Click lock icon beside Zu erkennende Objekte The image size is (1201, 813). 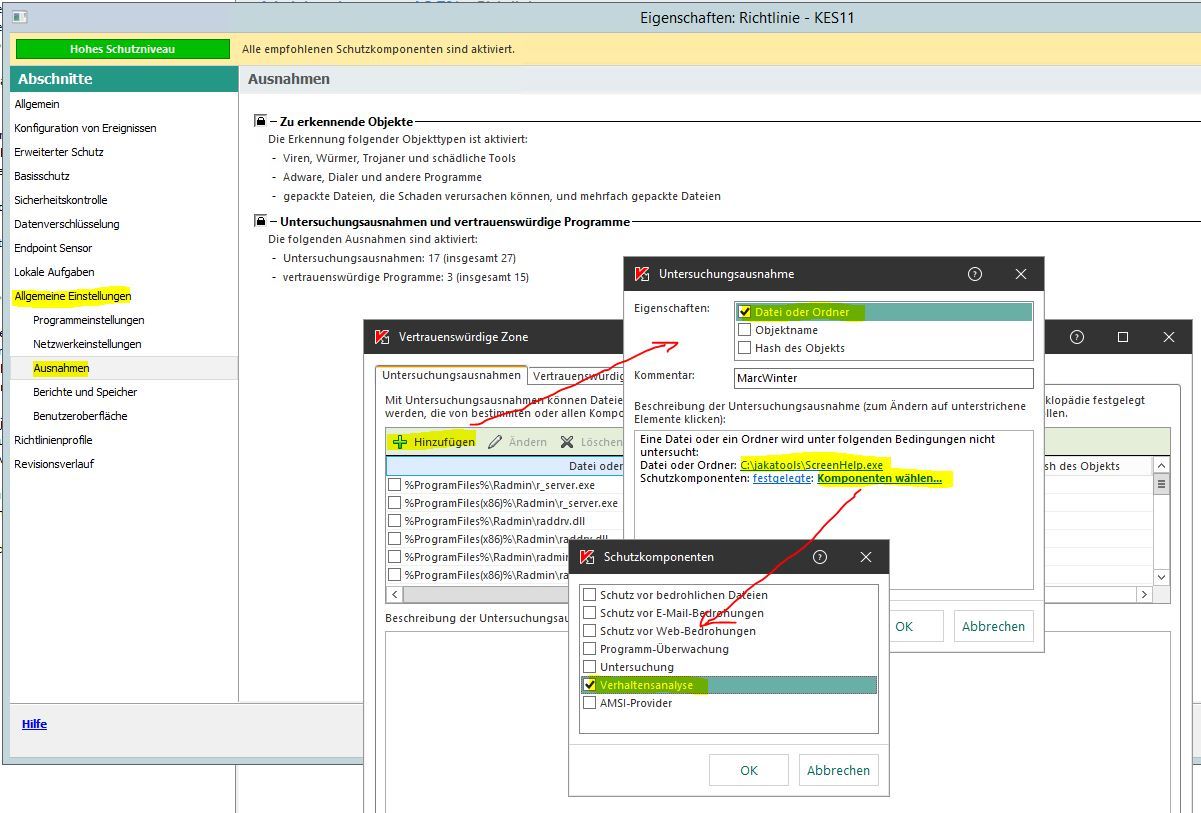coord(261,121)
